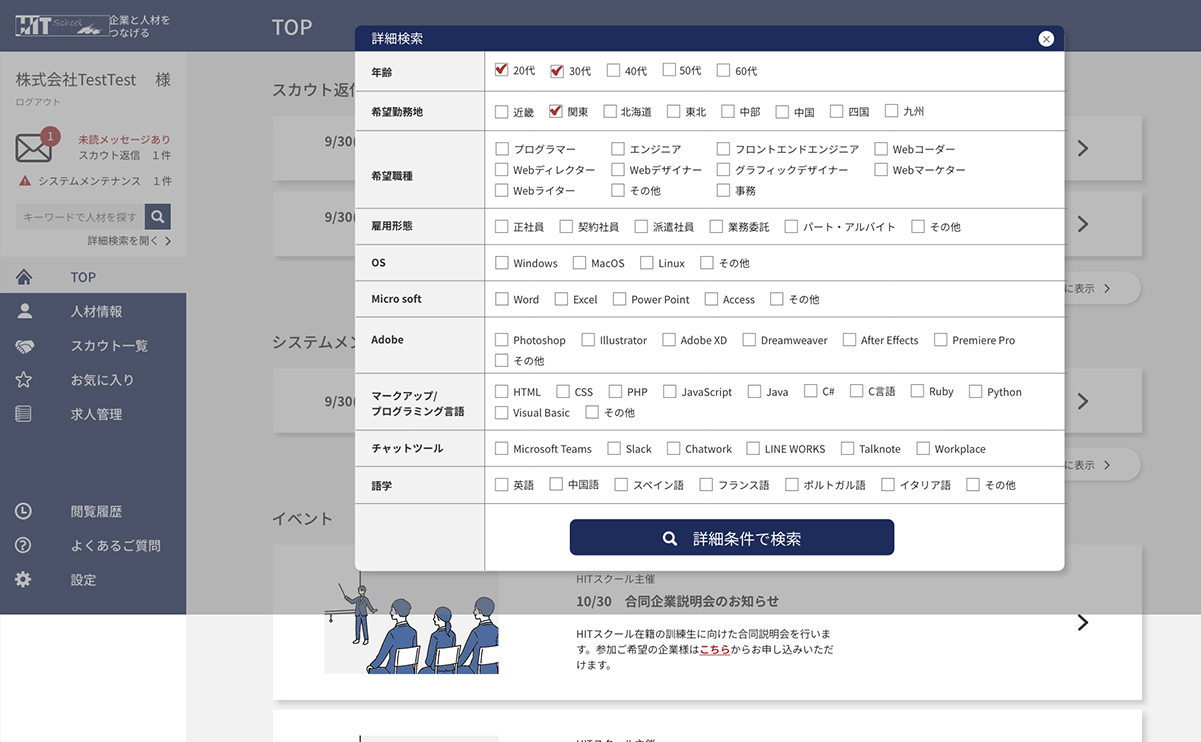Uncheck the 20代 age checkbox
The width and height of the screenshot is (1201, 742).
coord(502,71)
